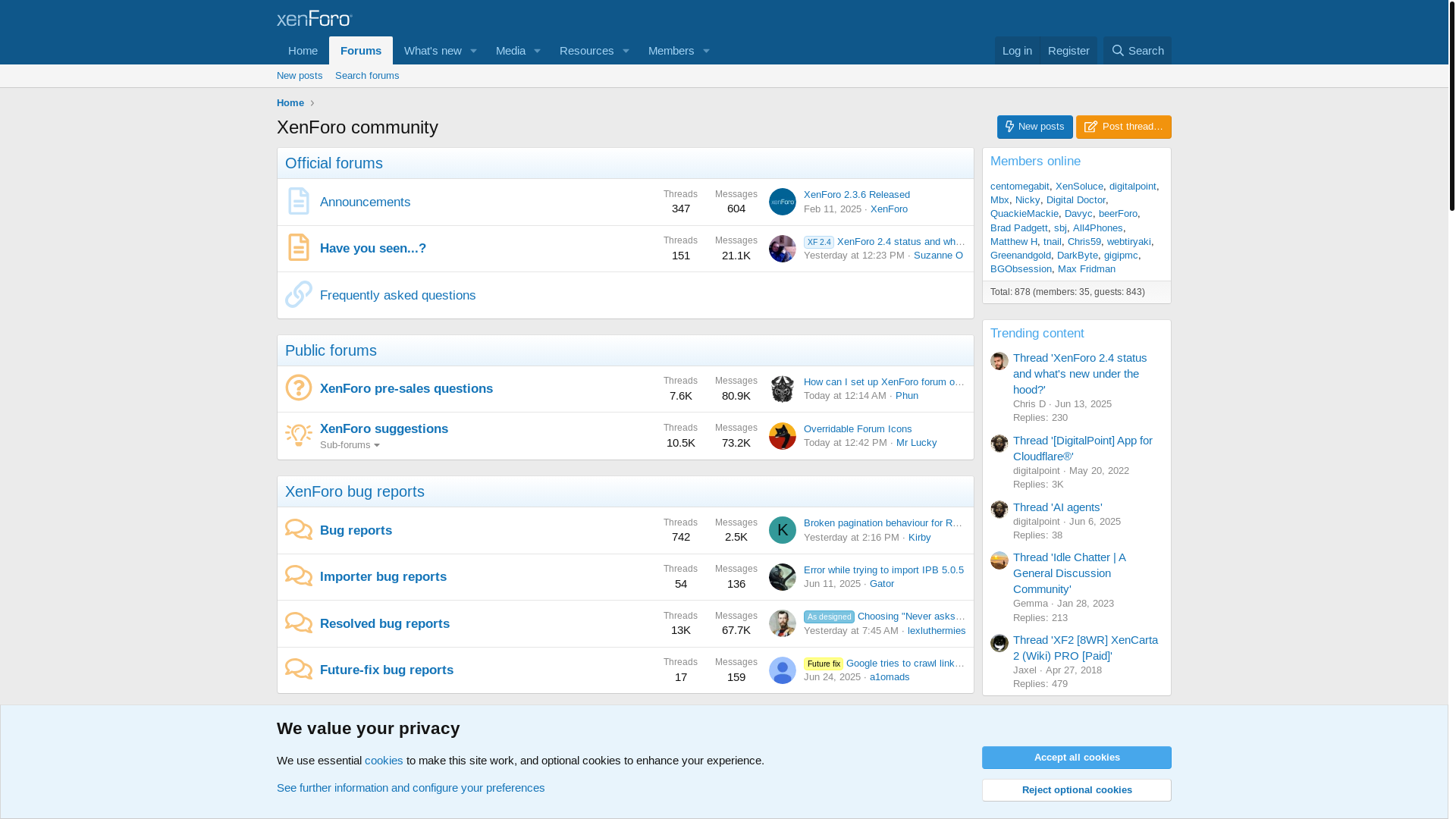Image resolution: width=1456 pixels, height=819 pixels.
Task: Open the Trending content heading
Action: click(x=1037, y=334)
